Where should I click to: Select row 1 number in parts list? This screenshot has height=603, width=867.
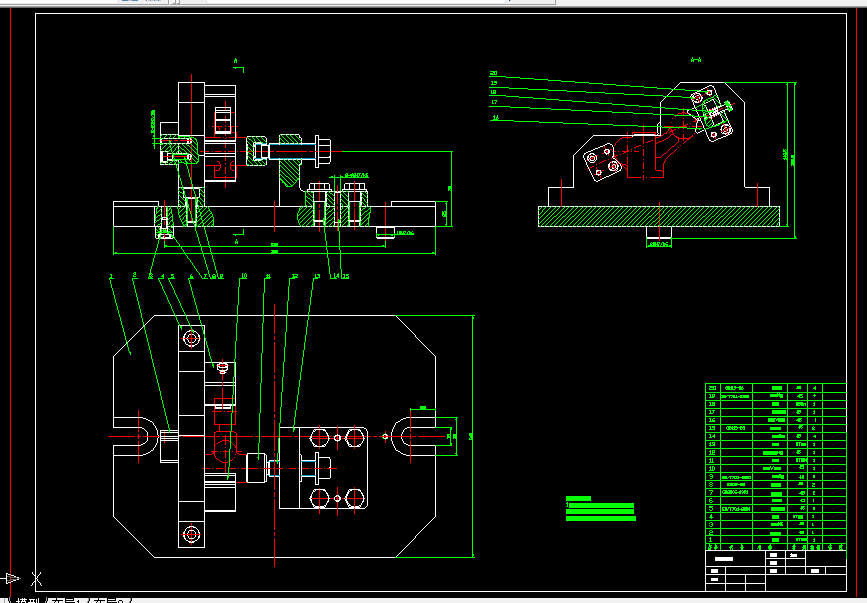711,539
